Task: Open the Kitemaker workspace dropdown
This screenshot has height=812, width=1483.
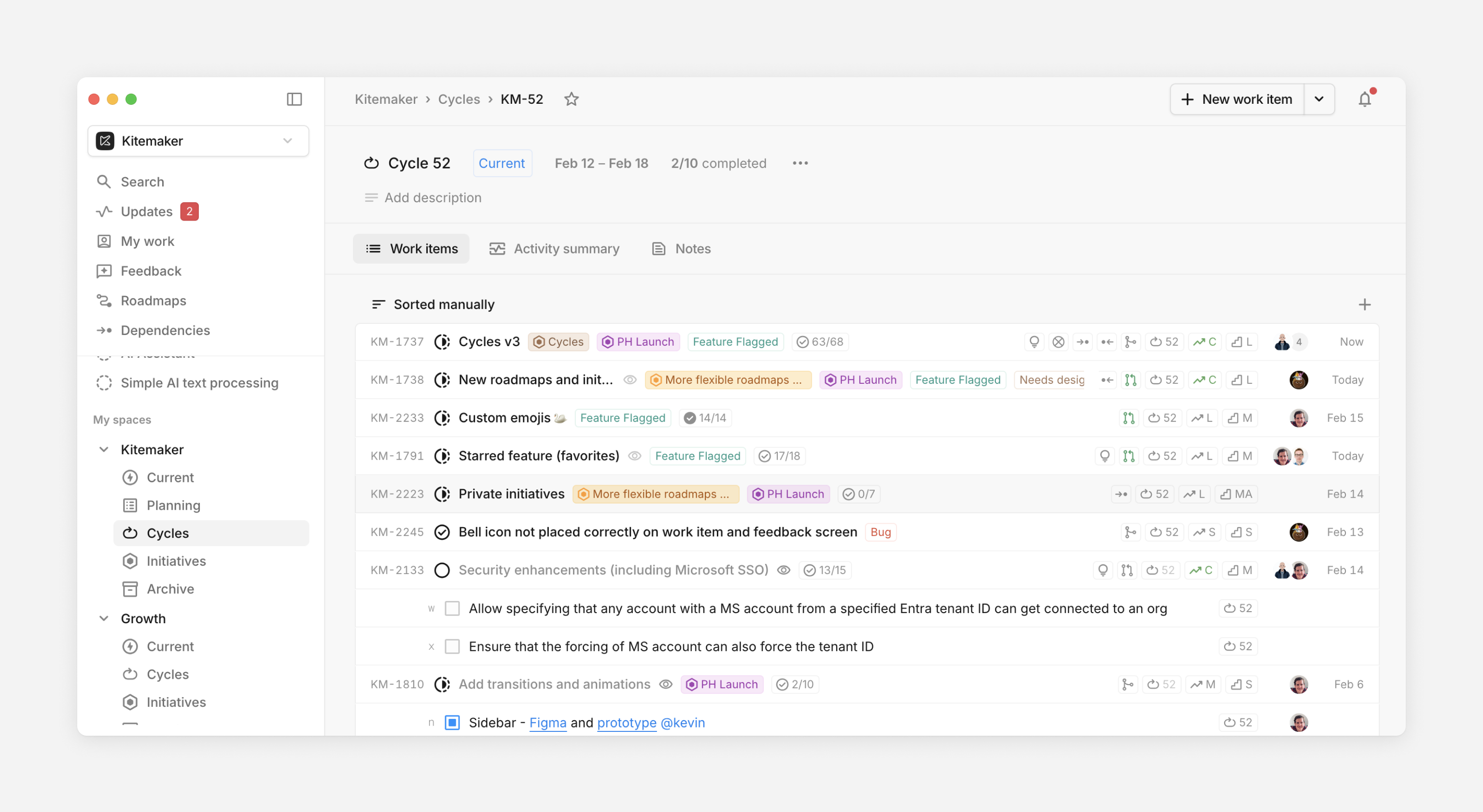Action: coord(198,140)
